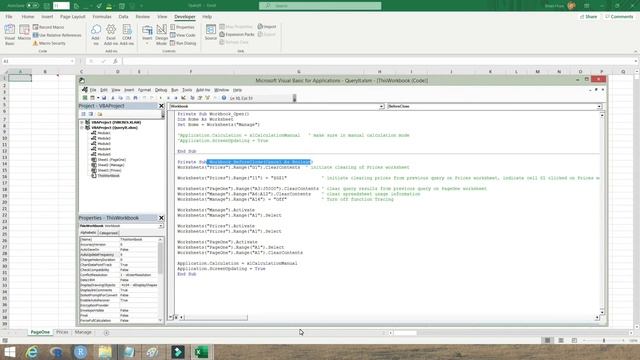Image resolution: width=640 pixels, height=360 pixels.
Task: Click View Microsoft Excel icon in VBA toolbar
Action: coord(85,98)
